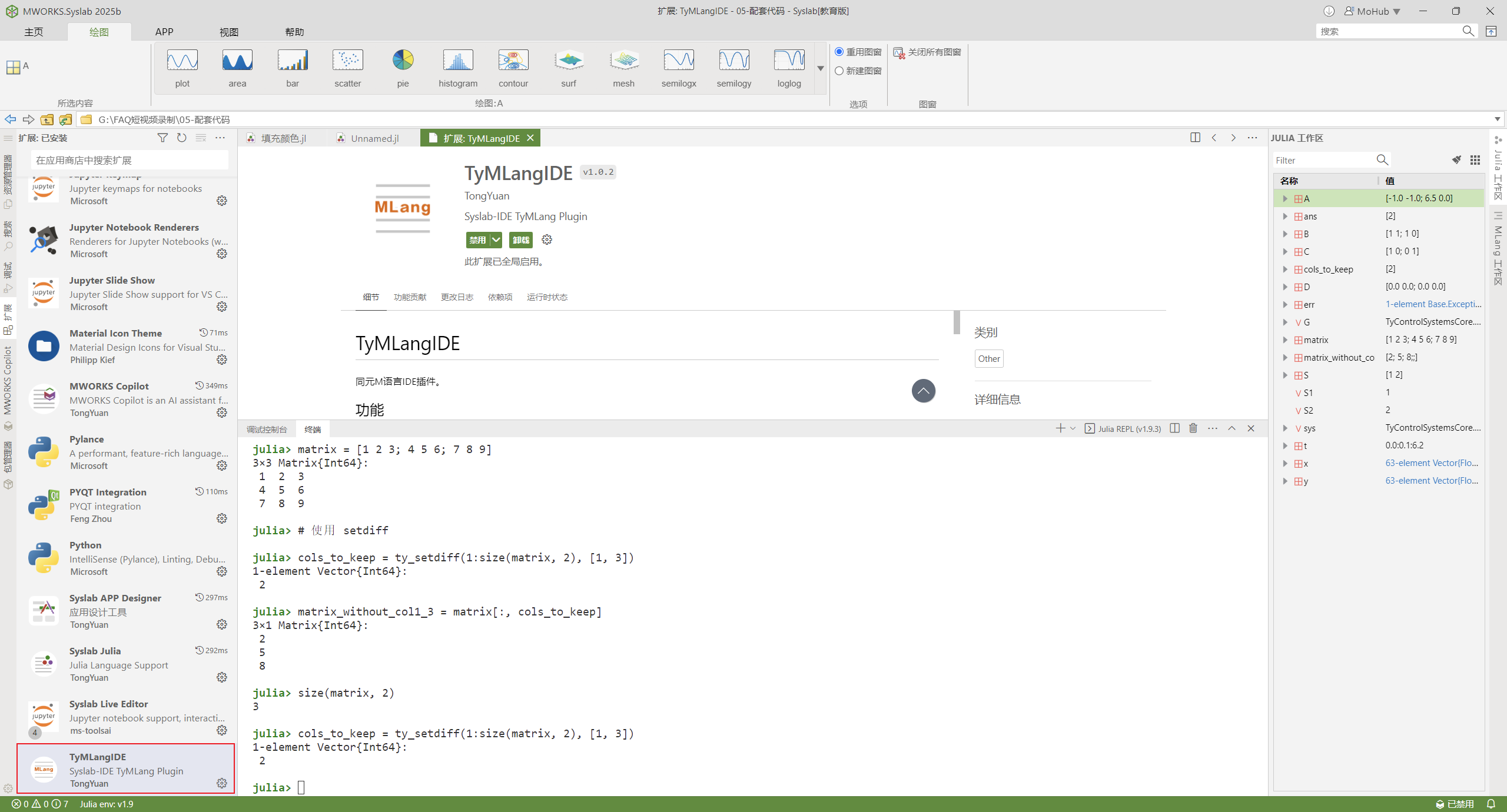
Task: Create a pie chart
Action: coord(403,68)
